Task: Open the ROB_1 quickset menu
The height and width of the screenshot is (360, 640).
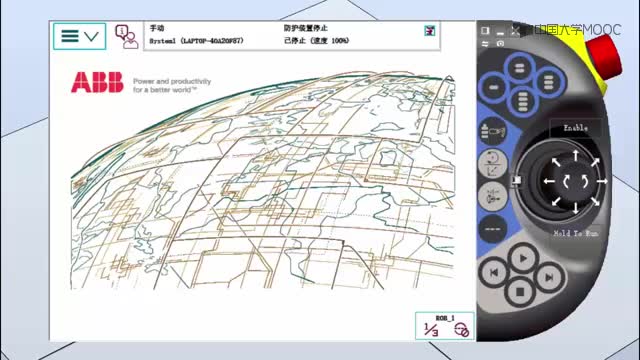Action: (445, 326)
